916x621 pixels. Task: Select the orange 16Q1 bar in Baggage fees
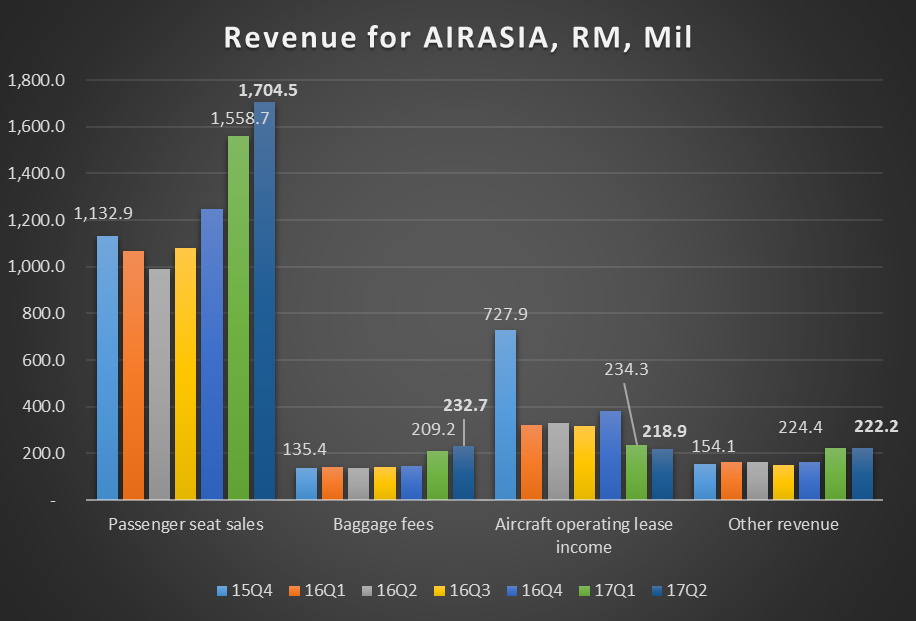(x=332, y=483)
